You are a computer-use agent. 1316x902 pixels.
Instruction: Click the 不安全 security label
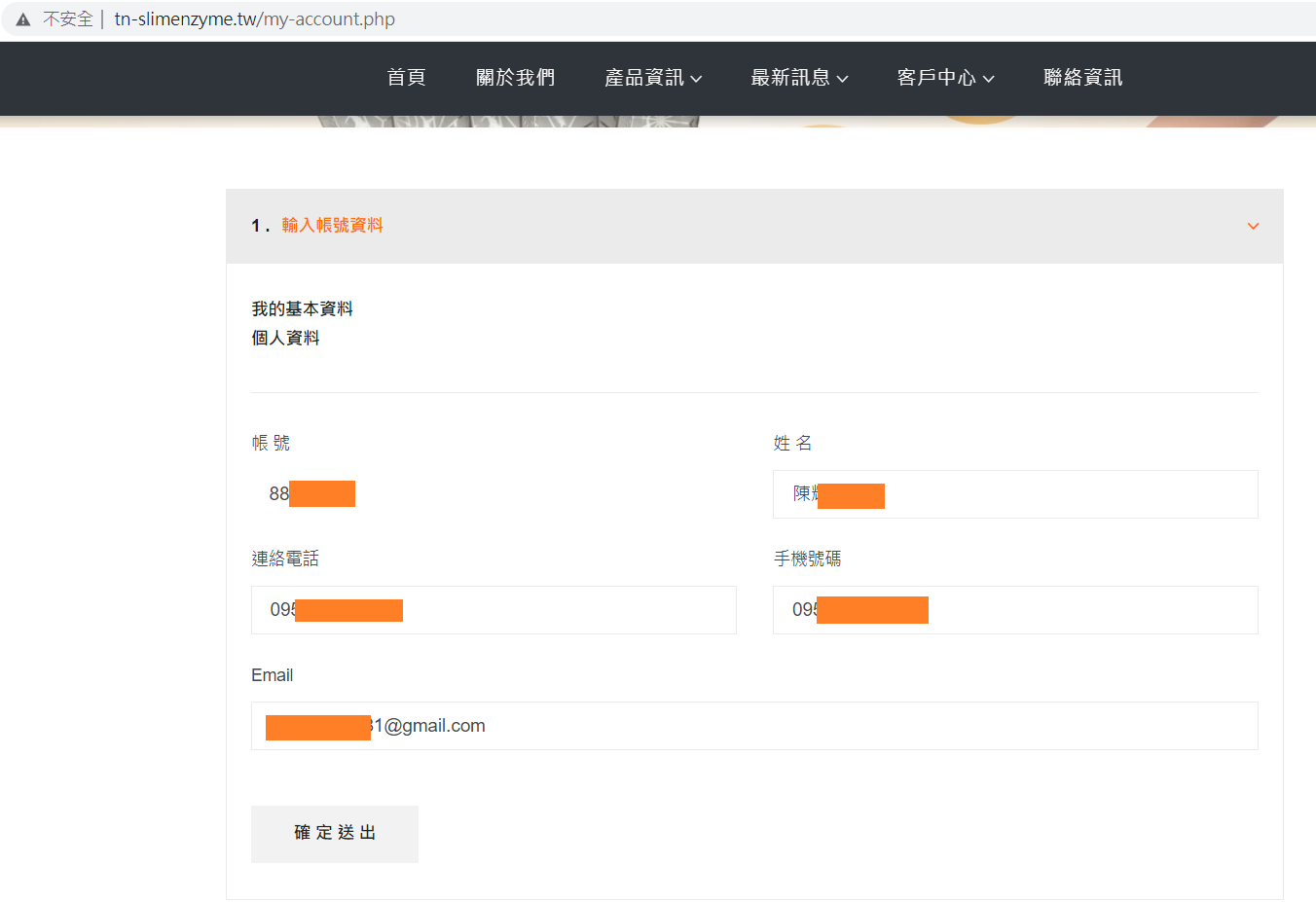(68, 19)
